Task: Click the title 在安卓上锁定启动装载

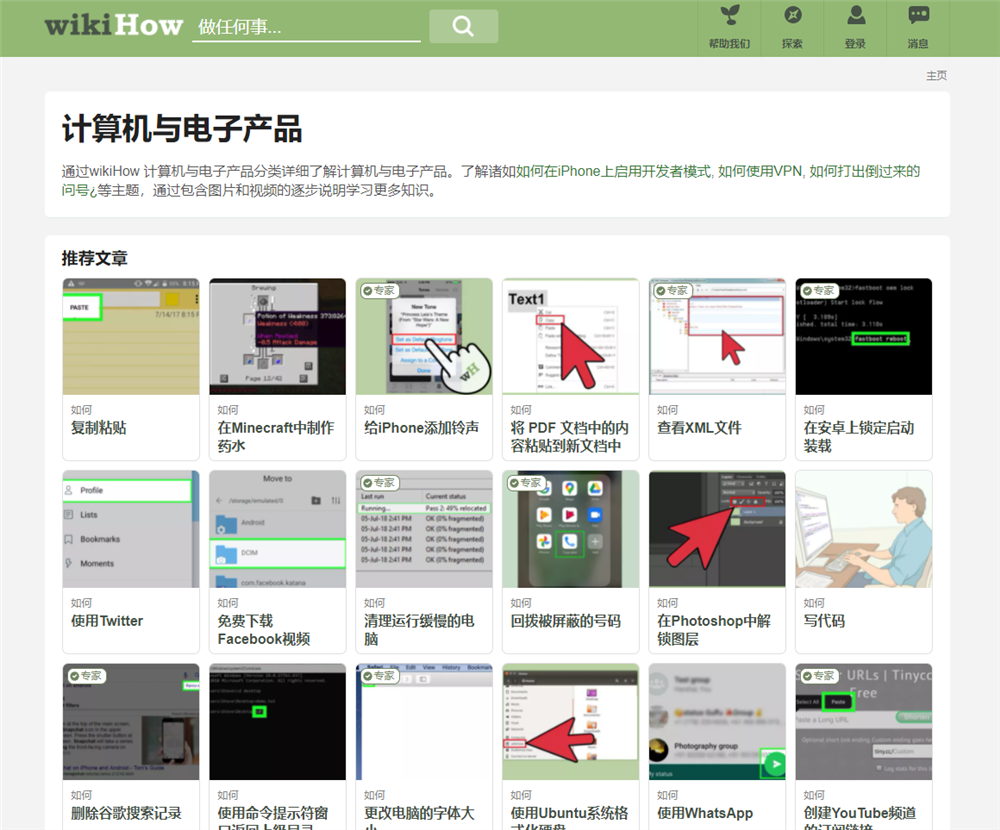Action: click(x=859, y=436)
